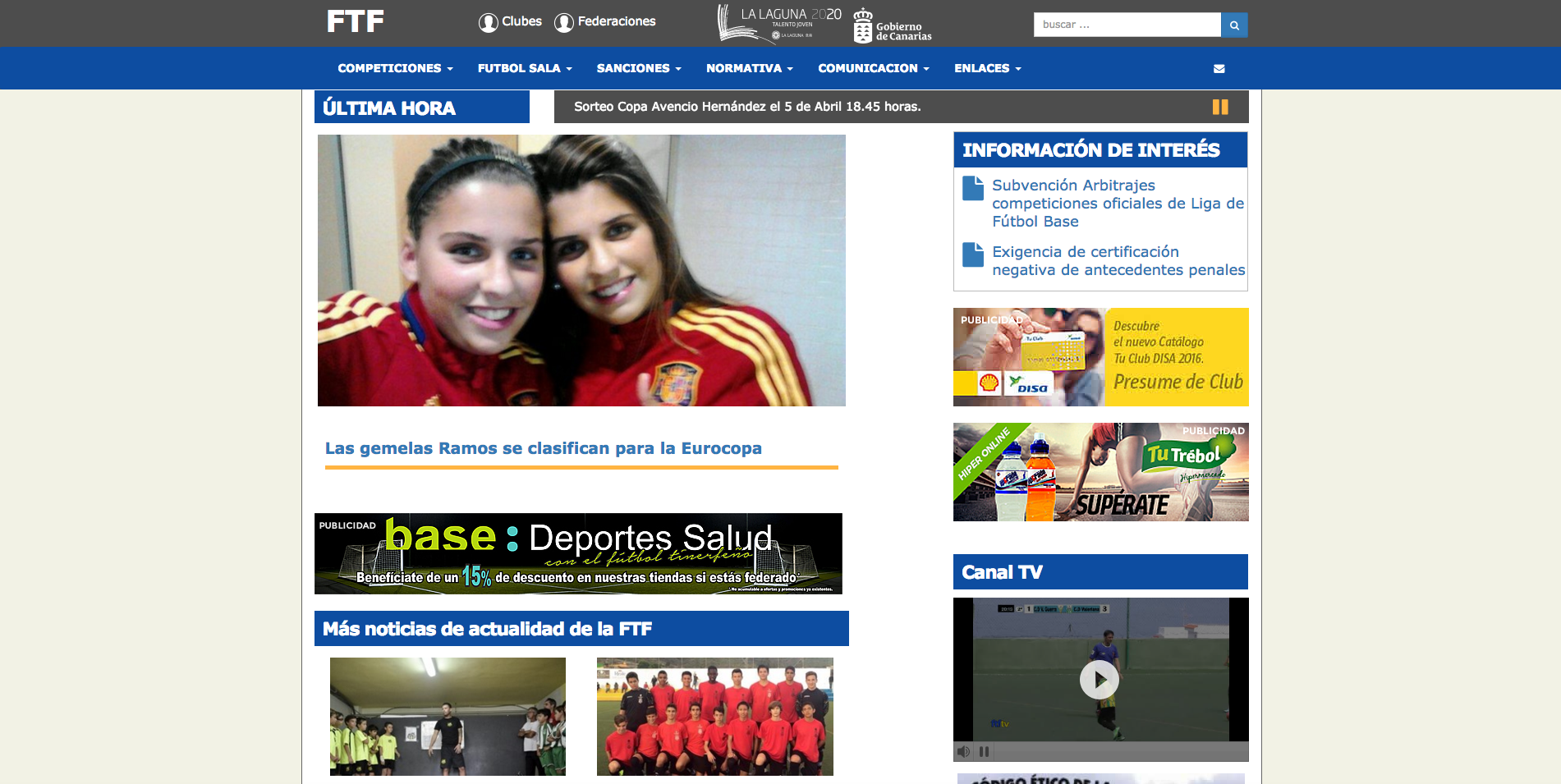
Task: Pause the Canal TV video playback
Action: pyautogui.click(x=983, y=751)
